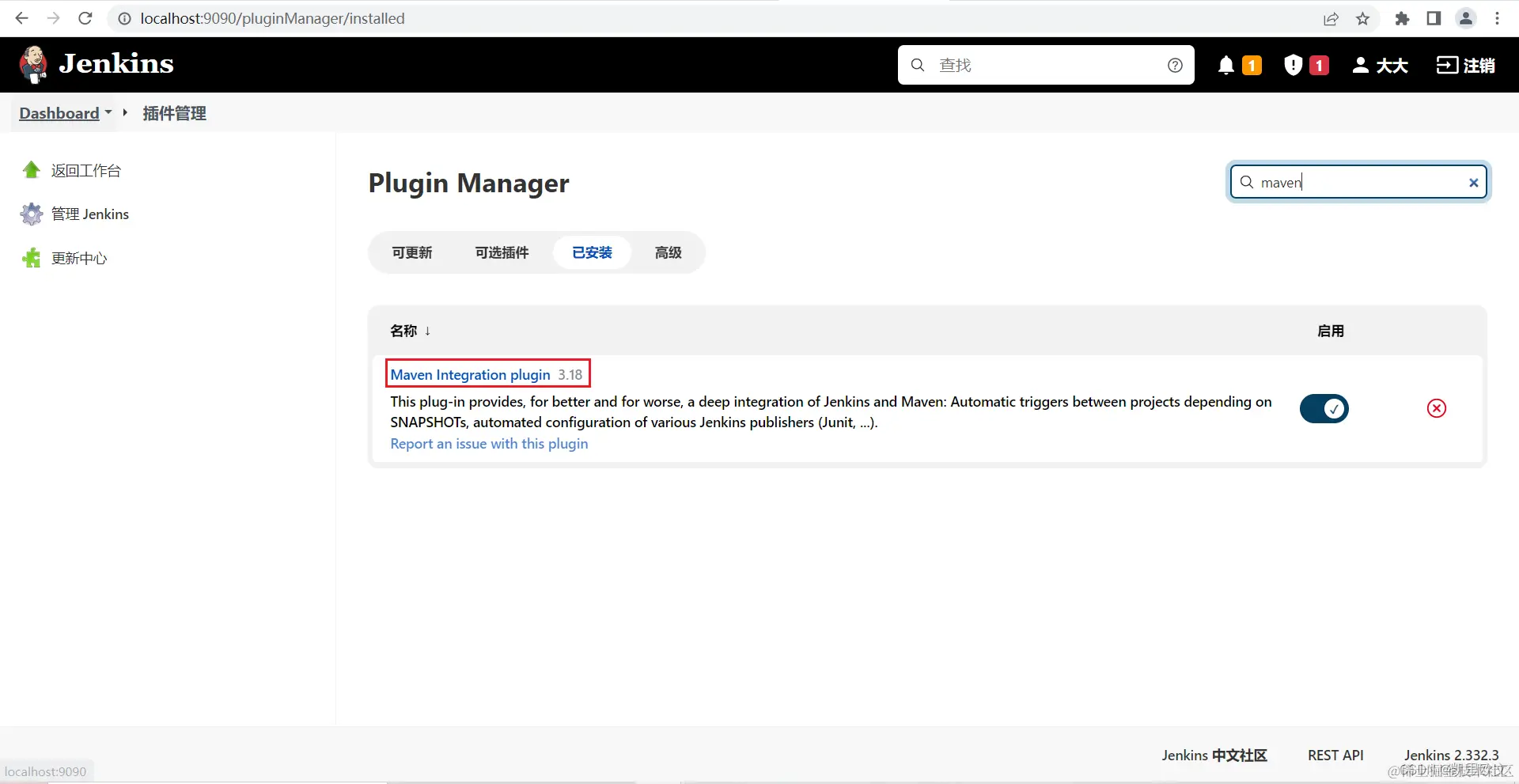Screen dimensions: 1519x784
Task: Open the Jenkins 中文社区 footer link
Action: pos(1214,755)
